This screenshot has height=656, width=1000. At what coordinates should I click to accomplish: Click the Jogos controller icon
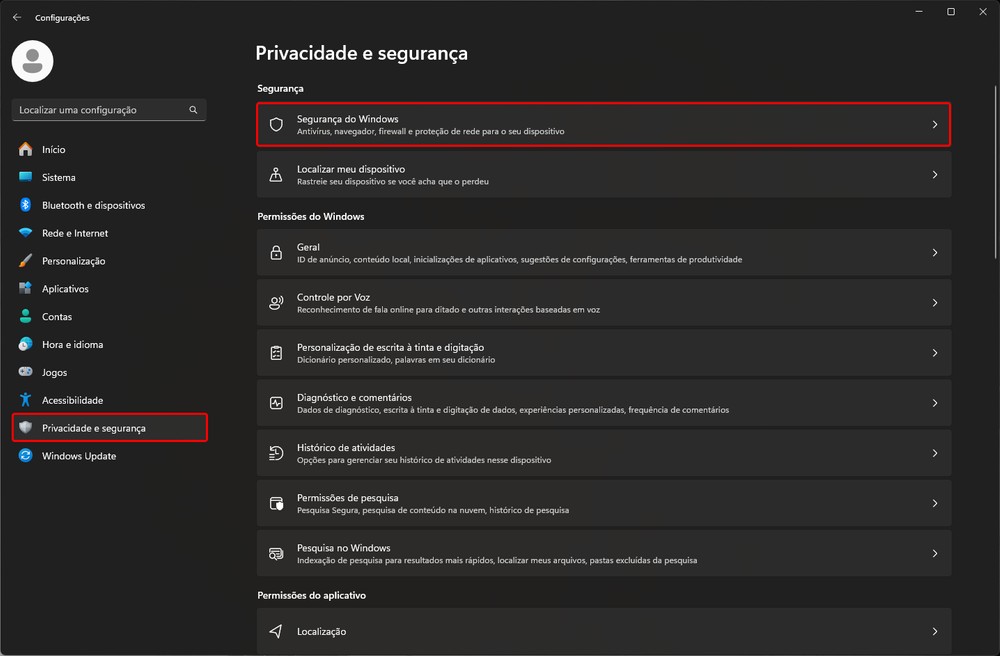(x=26, y=372)
